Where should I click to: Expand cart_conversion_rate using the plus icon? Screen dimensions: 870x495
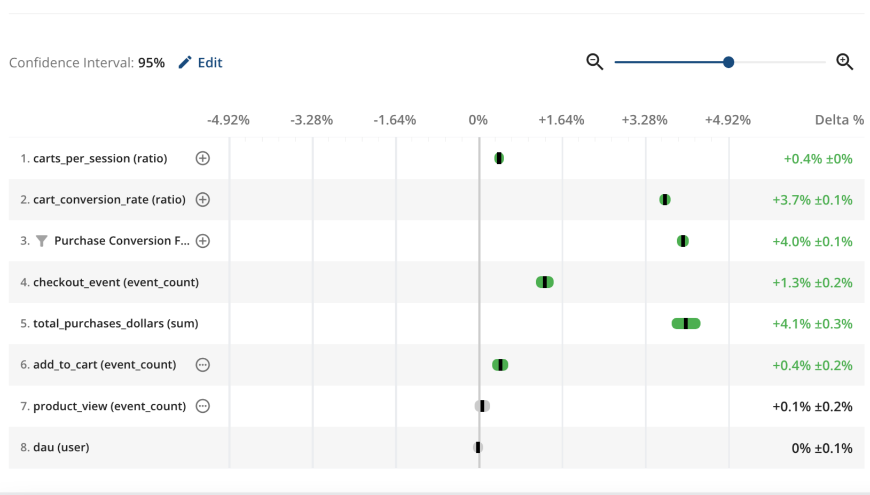coord(202,200)
